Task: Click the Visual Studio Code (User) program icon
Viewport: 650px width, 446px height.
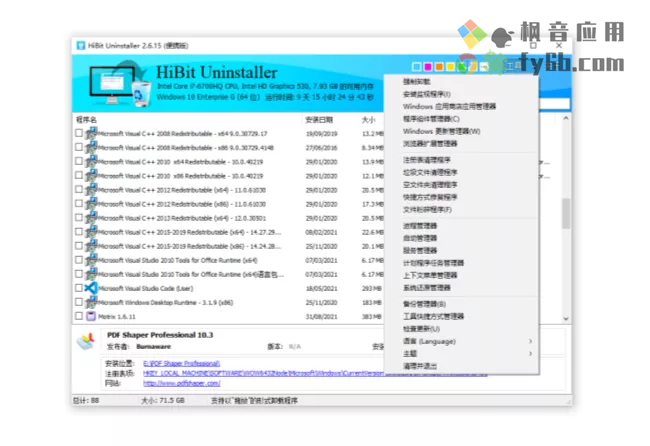Action: click(x=91, y=288)
